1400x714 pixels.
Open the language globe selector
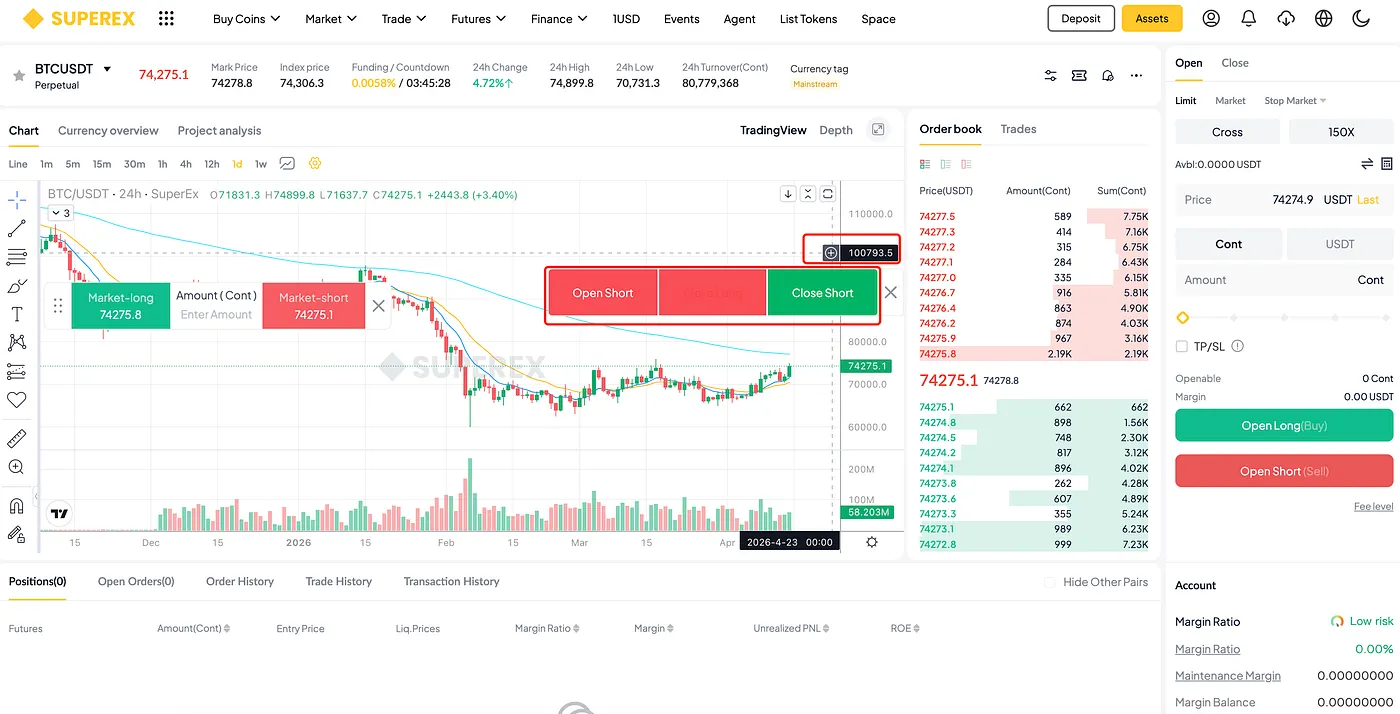(x=1324, y=18)
